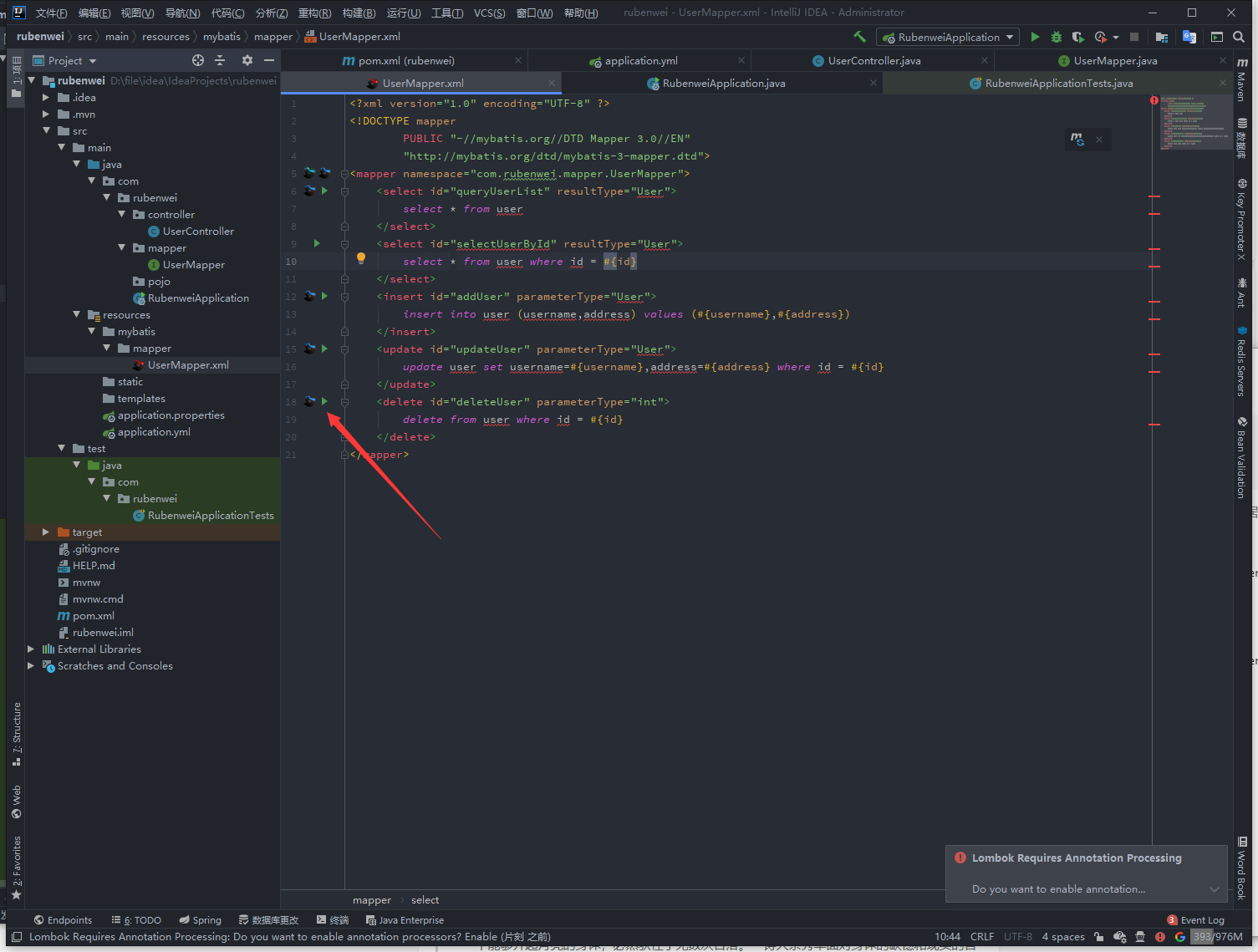Screen dimensions: 1258x952
Task: Open the VCS menu
Action: (489, 13)
